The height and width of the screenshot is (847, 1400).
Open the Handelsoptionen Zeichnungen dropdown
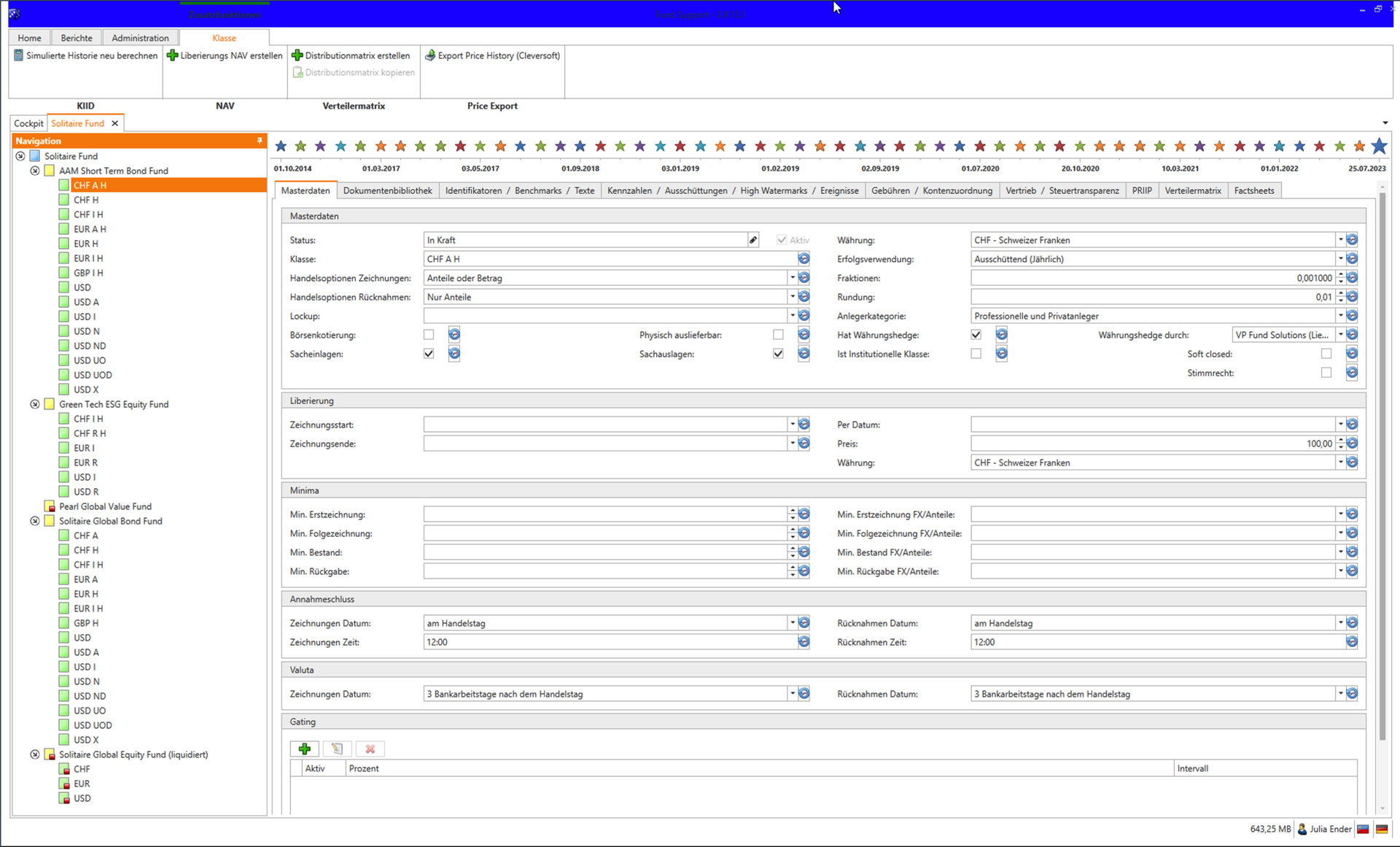tap(792, 278)
